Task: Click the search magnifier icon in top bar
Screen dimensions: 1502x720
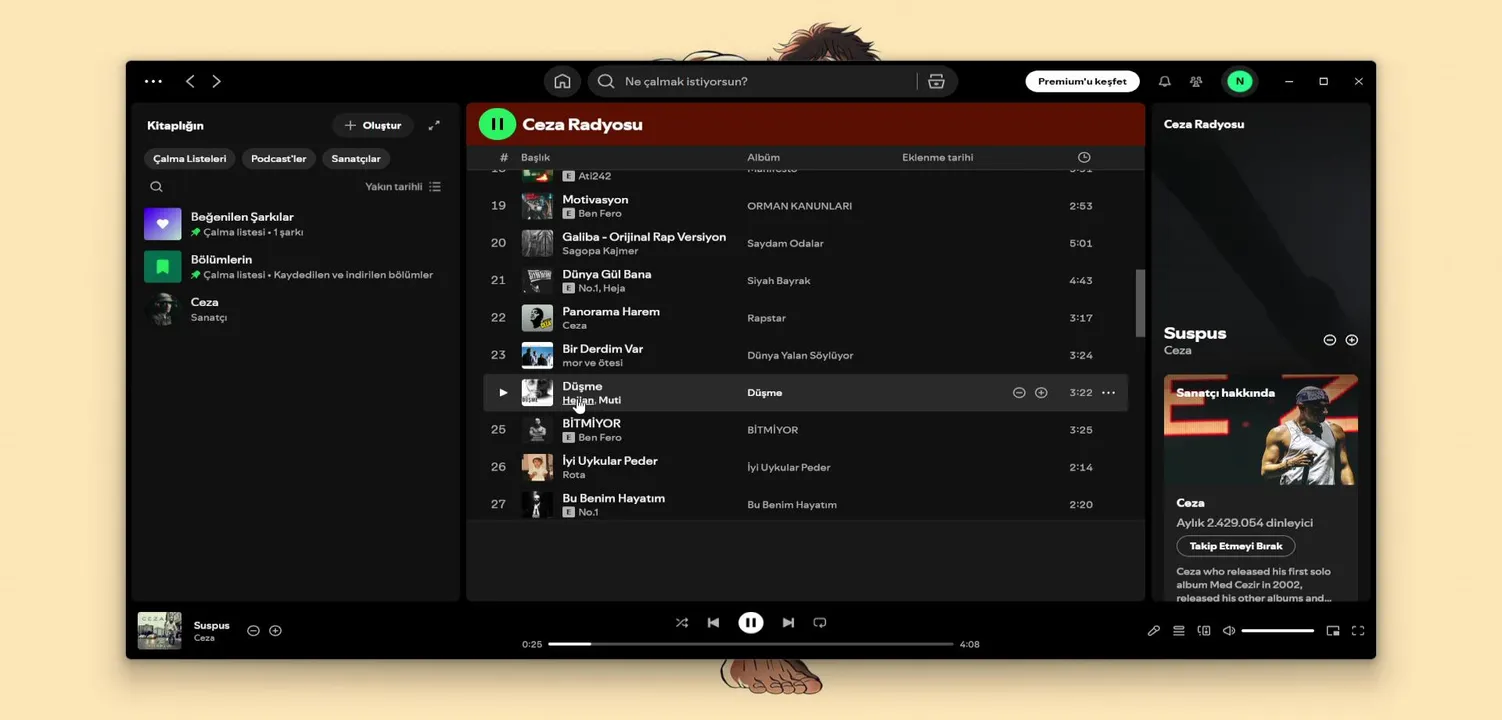Action: click(606, 81)
